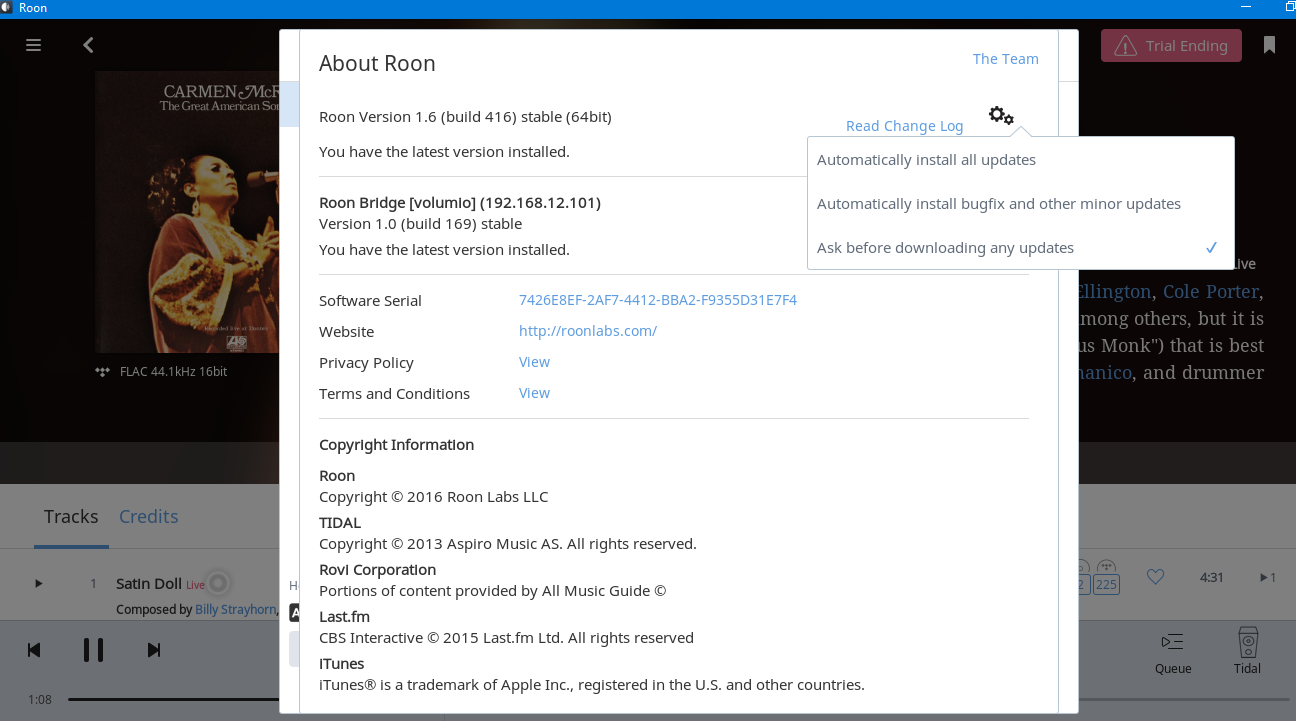Screen dimensions: 1296x721
Task: Click the bookmark icon at top right
Action: [x=1269, y=45]
